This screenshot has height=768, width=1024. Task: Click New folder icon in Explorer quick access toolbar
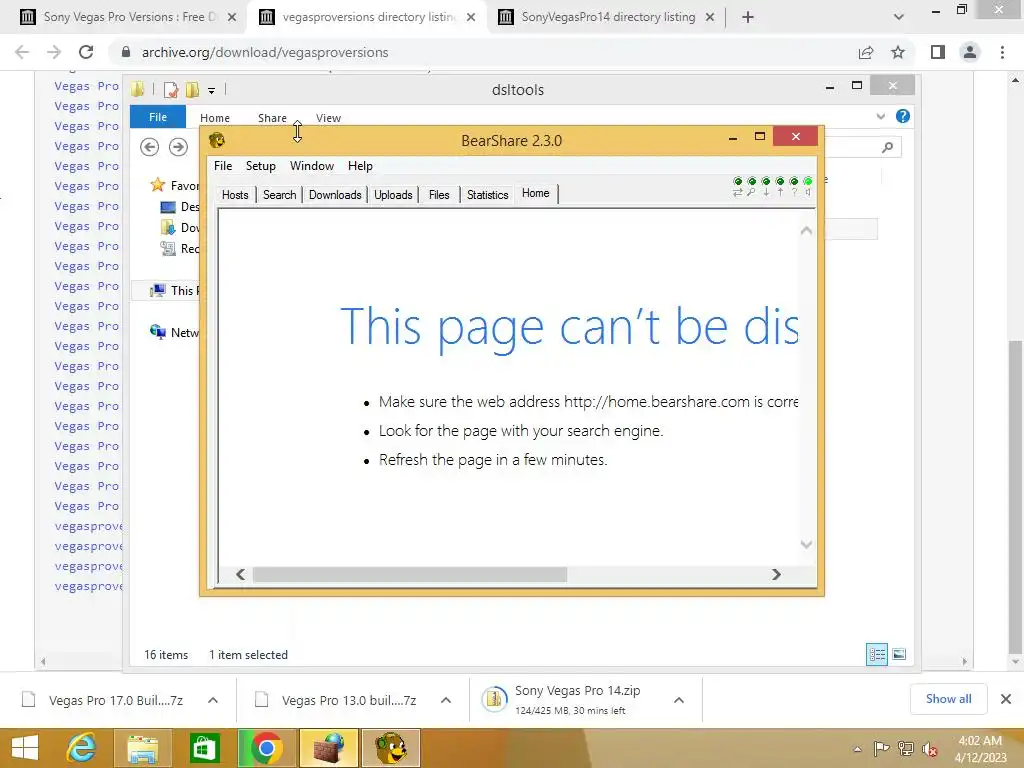[x=192, y=90]
